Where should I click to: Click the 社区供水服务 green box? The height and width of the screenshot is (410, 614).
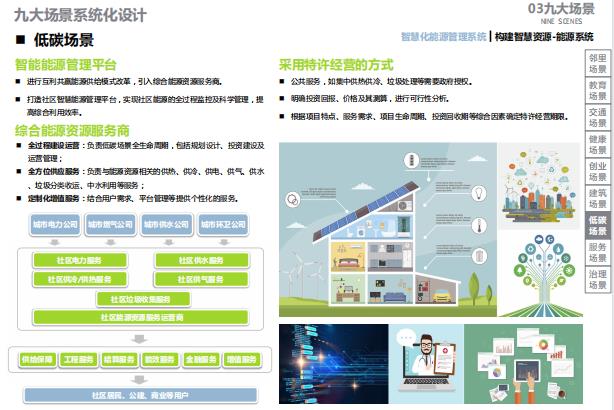coord(201,260)
